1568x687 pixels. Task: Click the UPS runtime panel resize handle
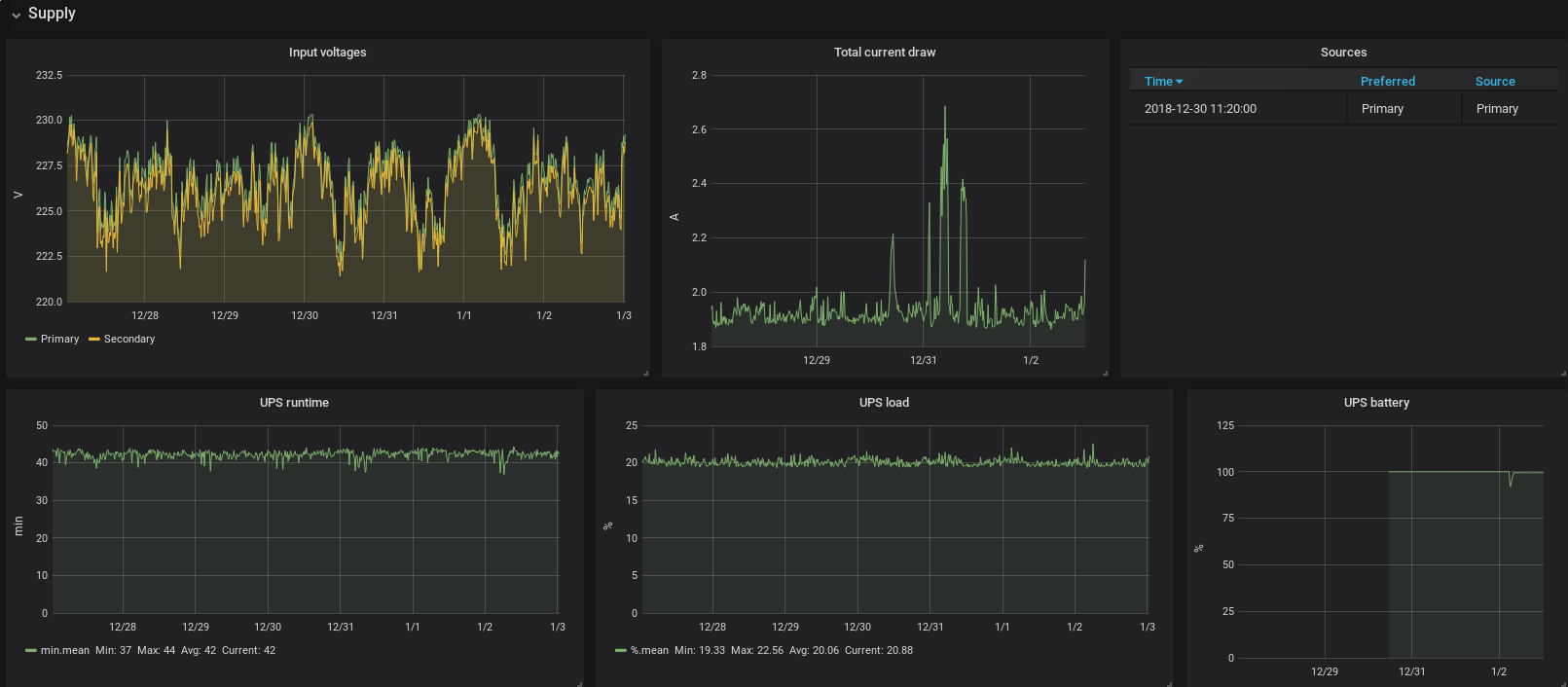click(x=580, y=684)
